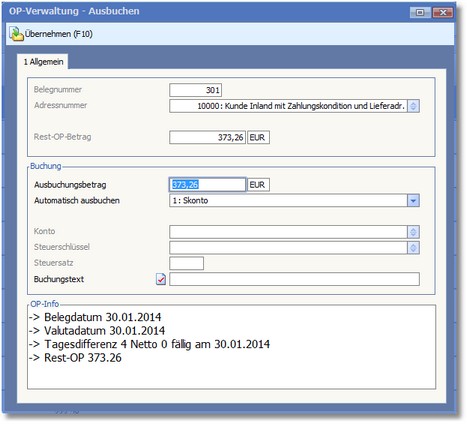Switch to the '1 Allgemein' tab

tap(43, 62)
